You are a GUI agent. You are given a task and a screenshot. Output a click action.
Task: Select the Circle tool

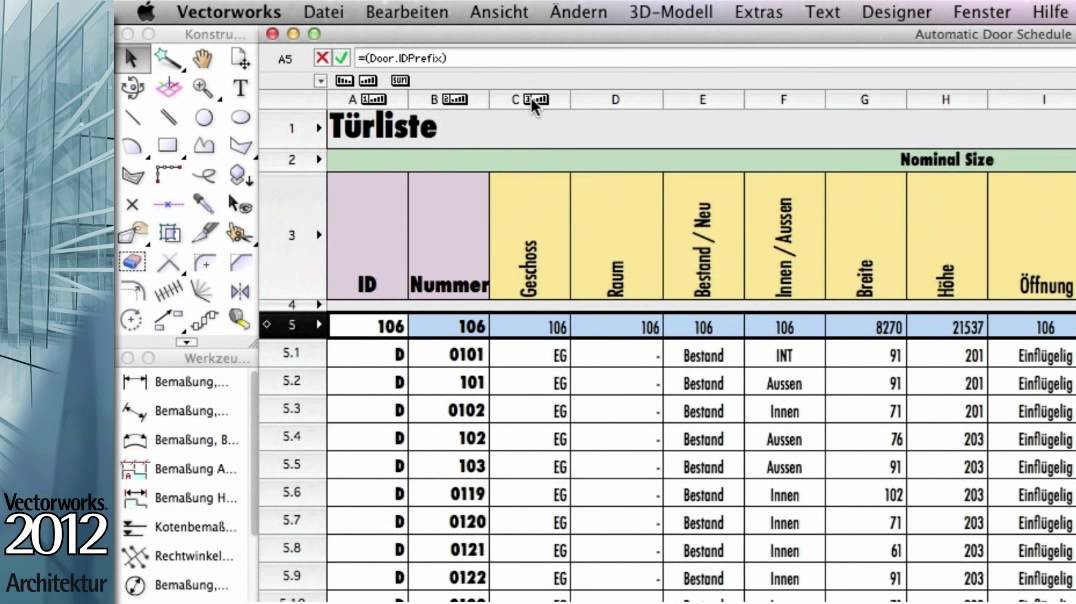[x=203, y=117]
